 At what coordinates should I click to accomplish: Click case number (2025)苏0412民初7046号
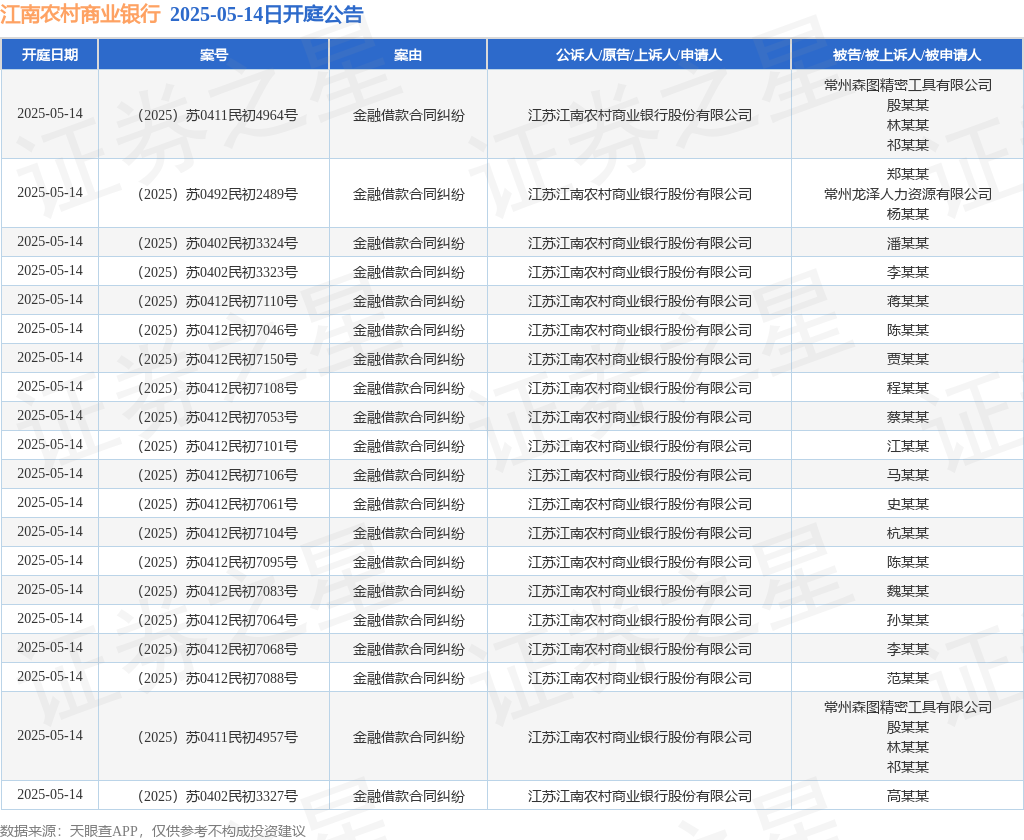point(217,330)
